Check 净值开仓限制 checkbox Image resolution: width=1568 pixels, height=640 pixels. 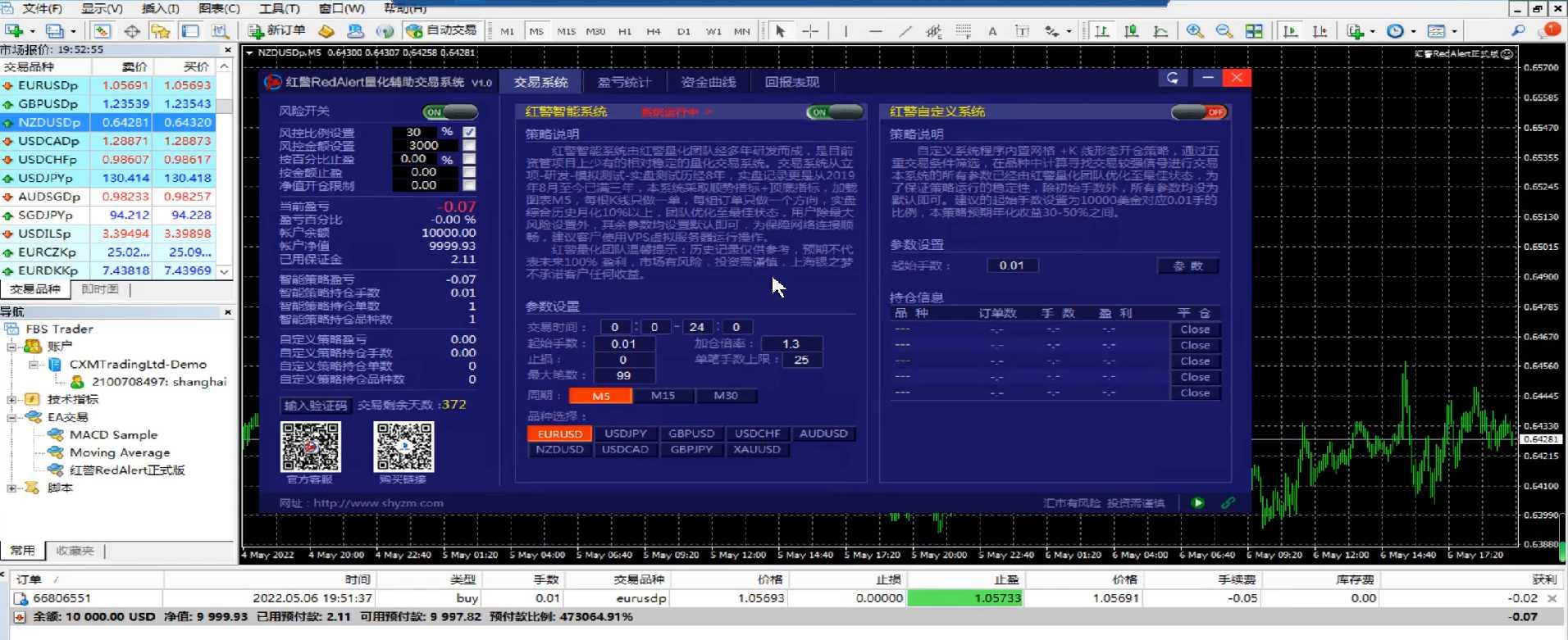click(469, 185)
